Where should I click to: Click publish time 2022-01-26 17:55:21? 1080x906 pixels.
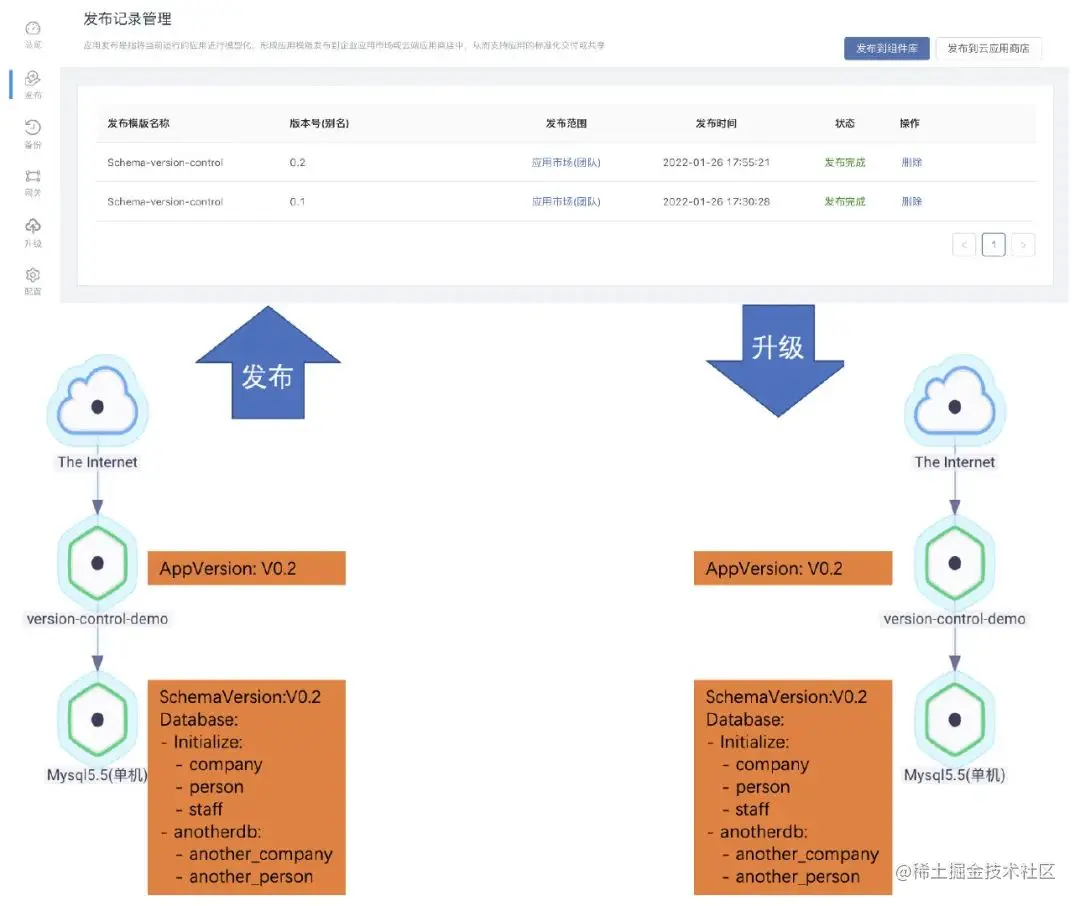click(716, 163)
